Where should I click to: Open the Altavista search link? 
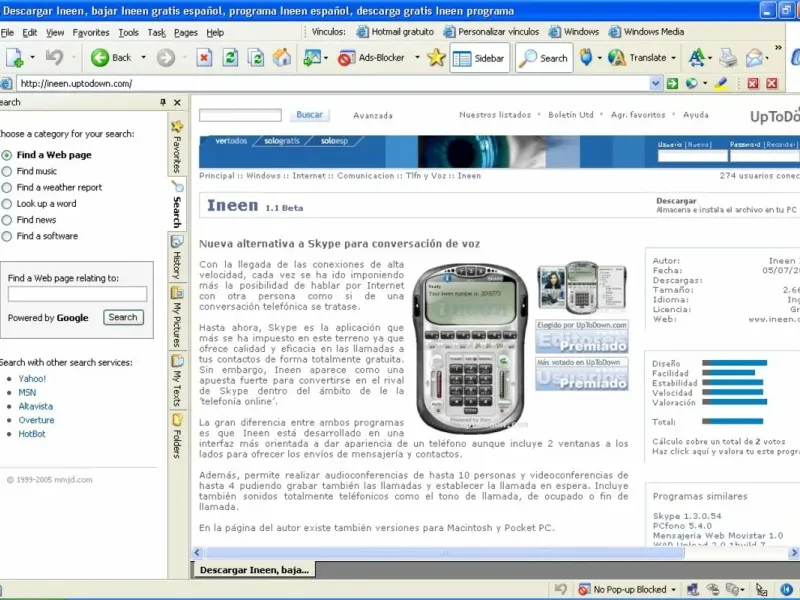pyautogui.click(x=36, y=407)
